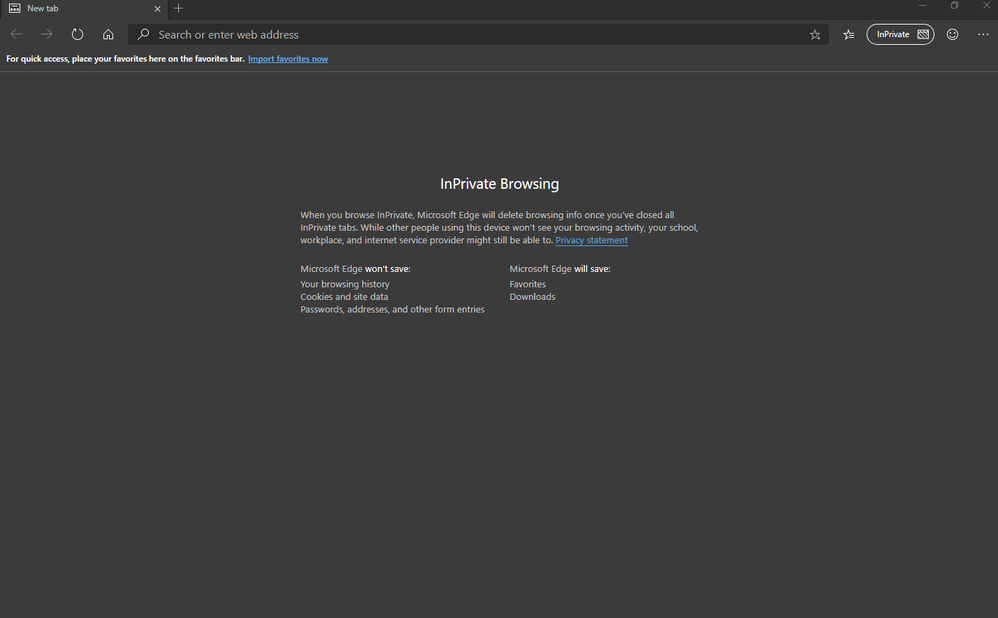Click Import favorites now link

click(x=288, y=59)
